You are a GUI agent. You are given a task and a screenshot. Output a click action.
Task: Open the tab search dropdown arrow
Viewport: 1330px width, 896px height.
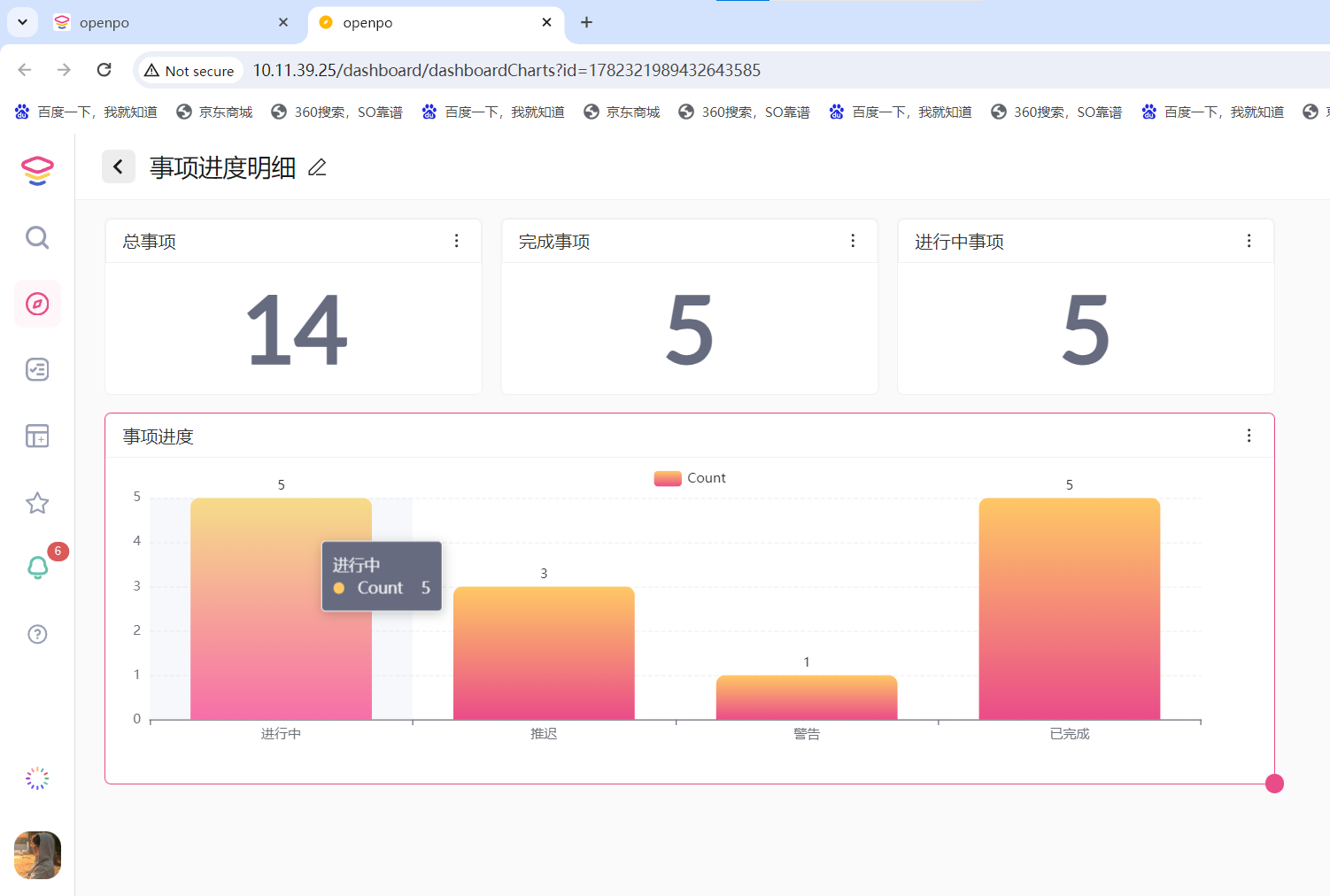pos(22,22)
